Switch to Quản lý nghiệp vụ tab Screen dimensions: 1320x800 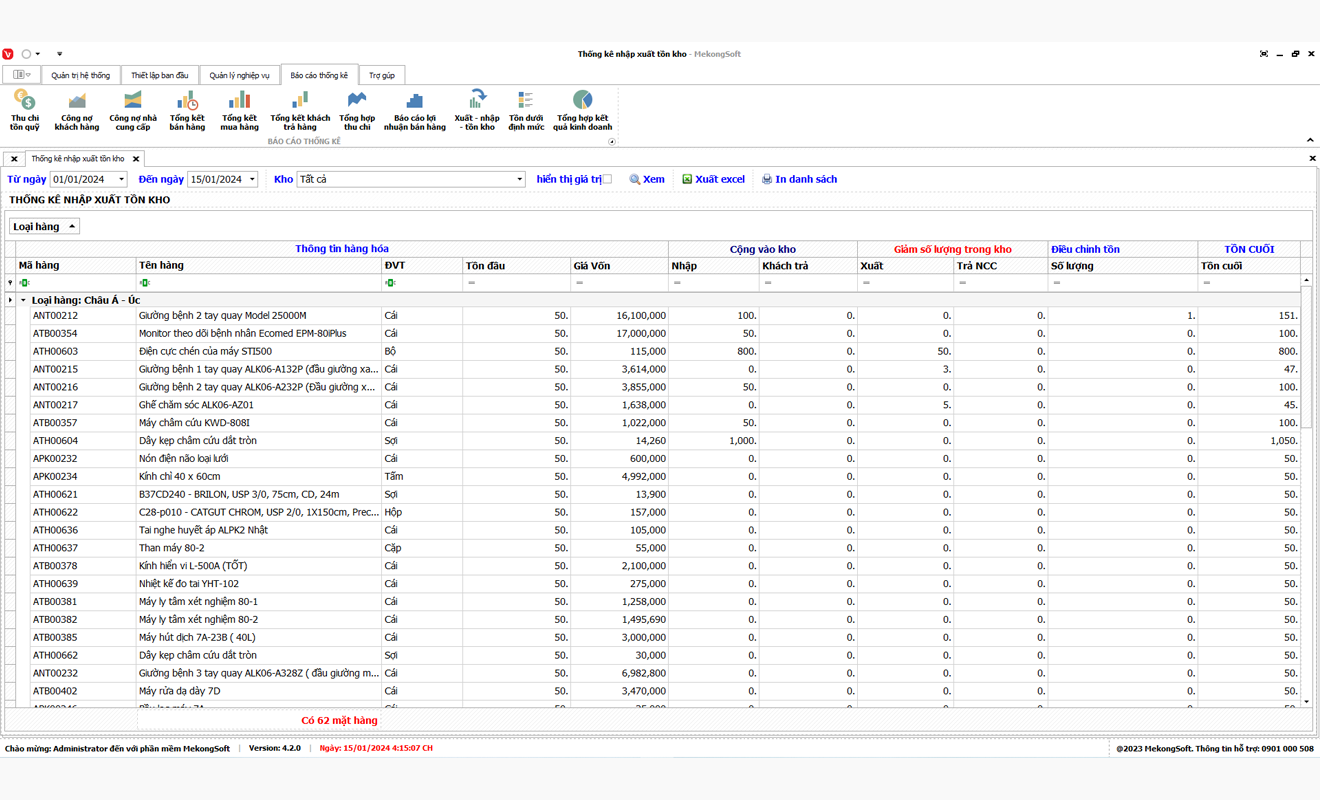tap(240, 75)
